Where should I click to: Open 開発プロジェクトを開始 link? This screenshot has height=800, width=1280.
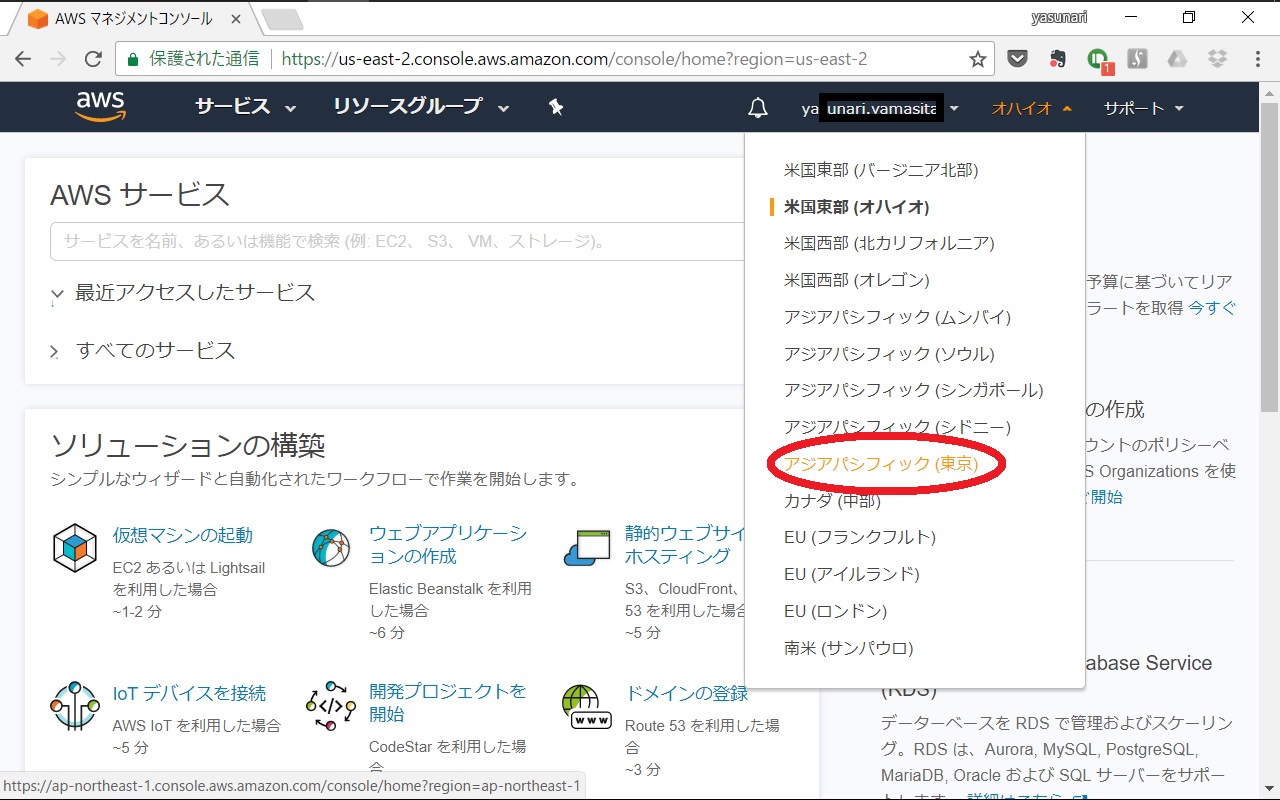click(447, 702)
